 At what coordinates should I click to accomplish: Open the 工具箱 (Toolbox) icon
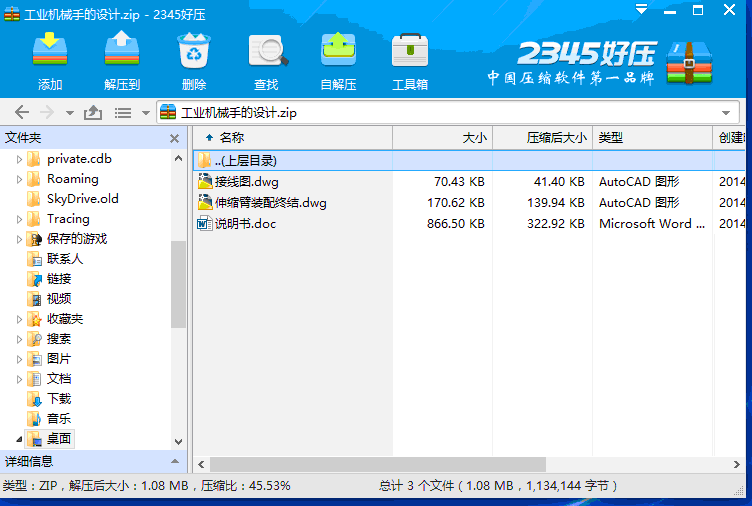(410, 50)
